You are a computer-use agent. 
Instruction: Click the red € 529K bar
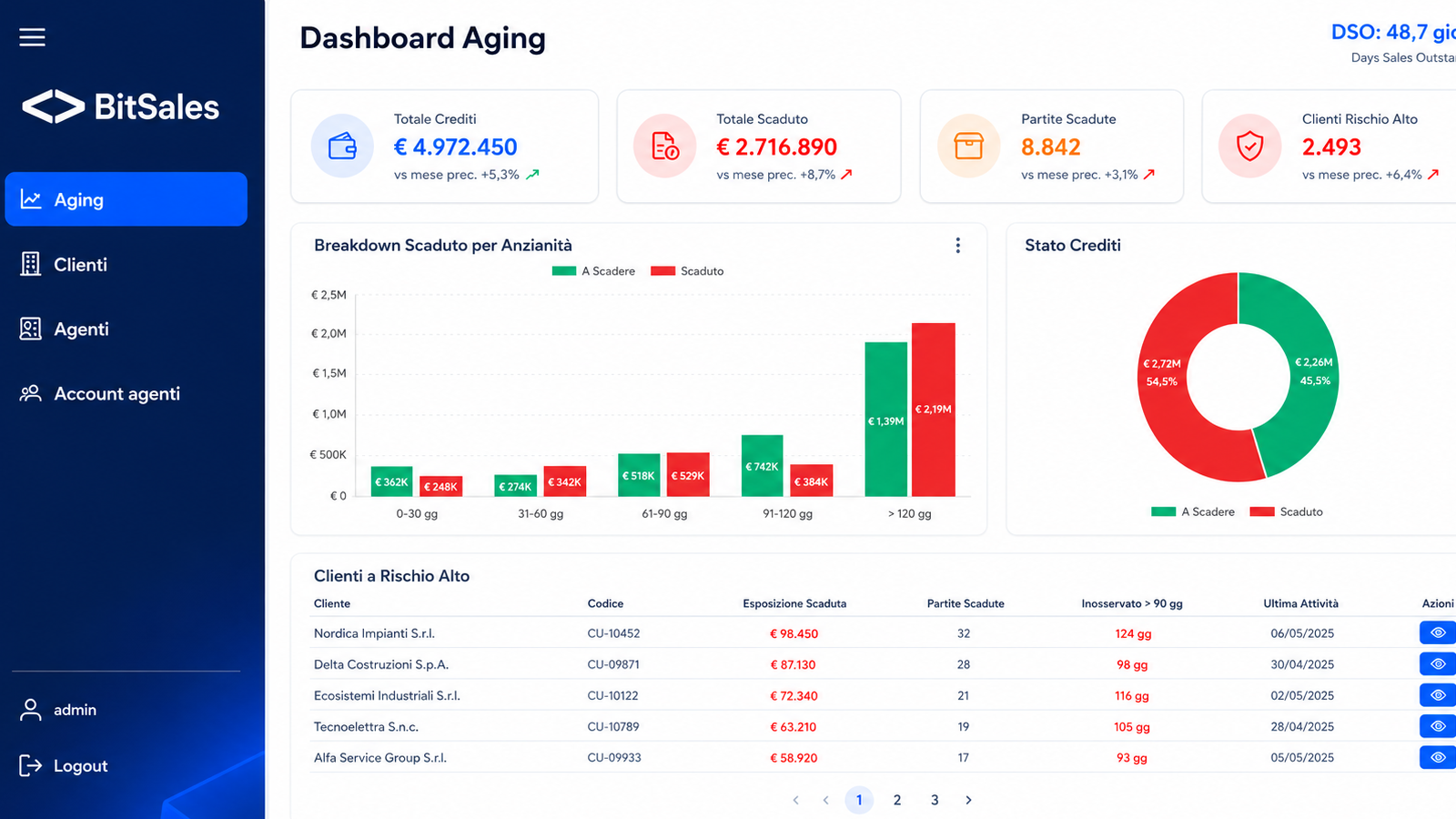pos(688,475)
